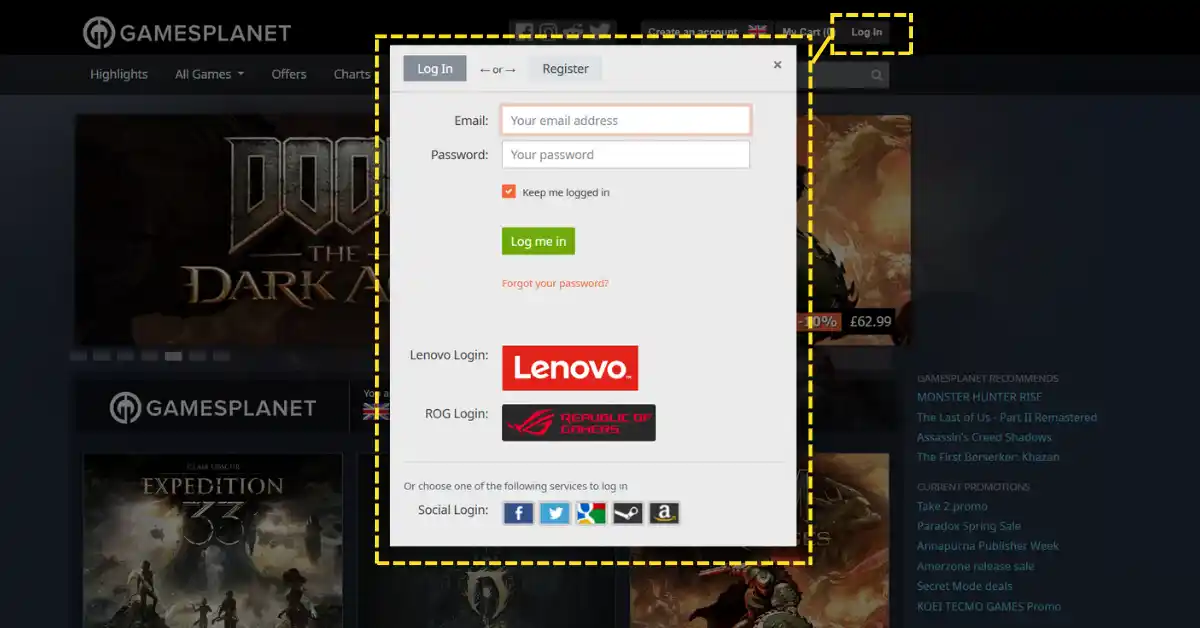Open the Instagram icon in the top bar
Image resolution: width=1200 pixels, height=628 pixels.
(547, 29)
